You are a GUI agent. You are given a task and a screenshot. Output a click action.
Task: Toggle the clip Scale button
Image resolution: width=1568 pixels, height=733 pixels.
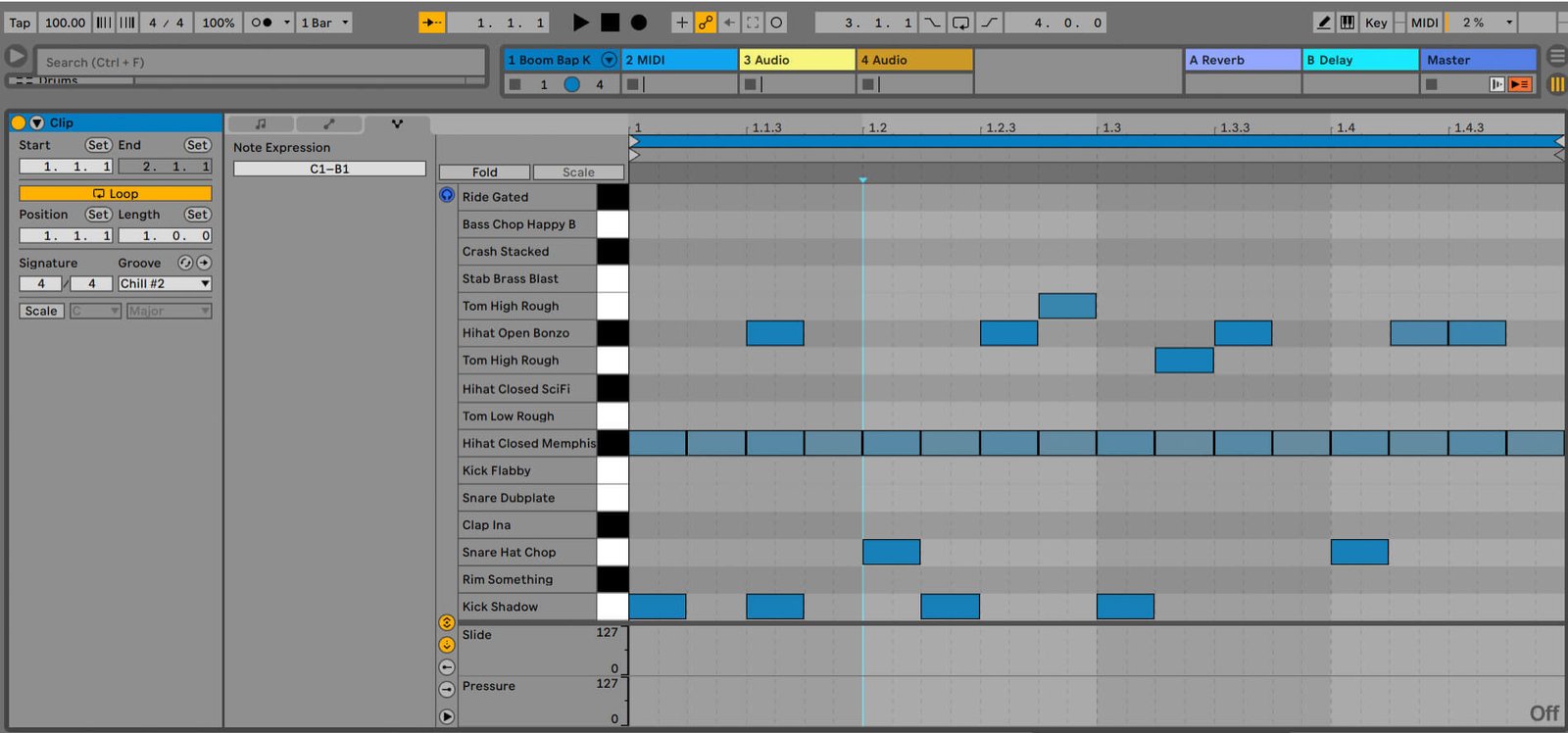click(x=41, y=311)
